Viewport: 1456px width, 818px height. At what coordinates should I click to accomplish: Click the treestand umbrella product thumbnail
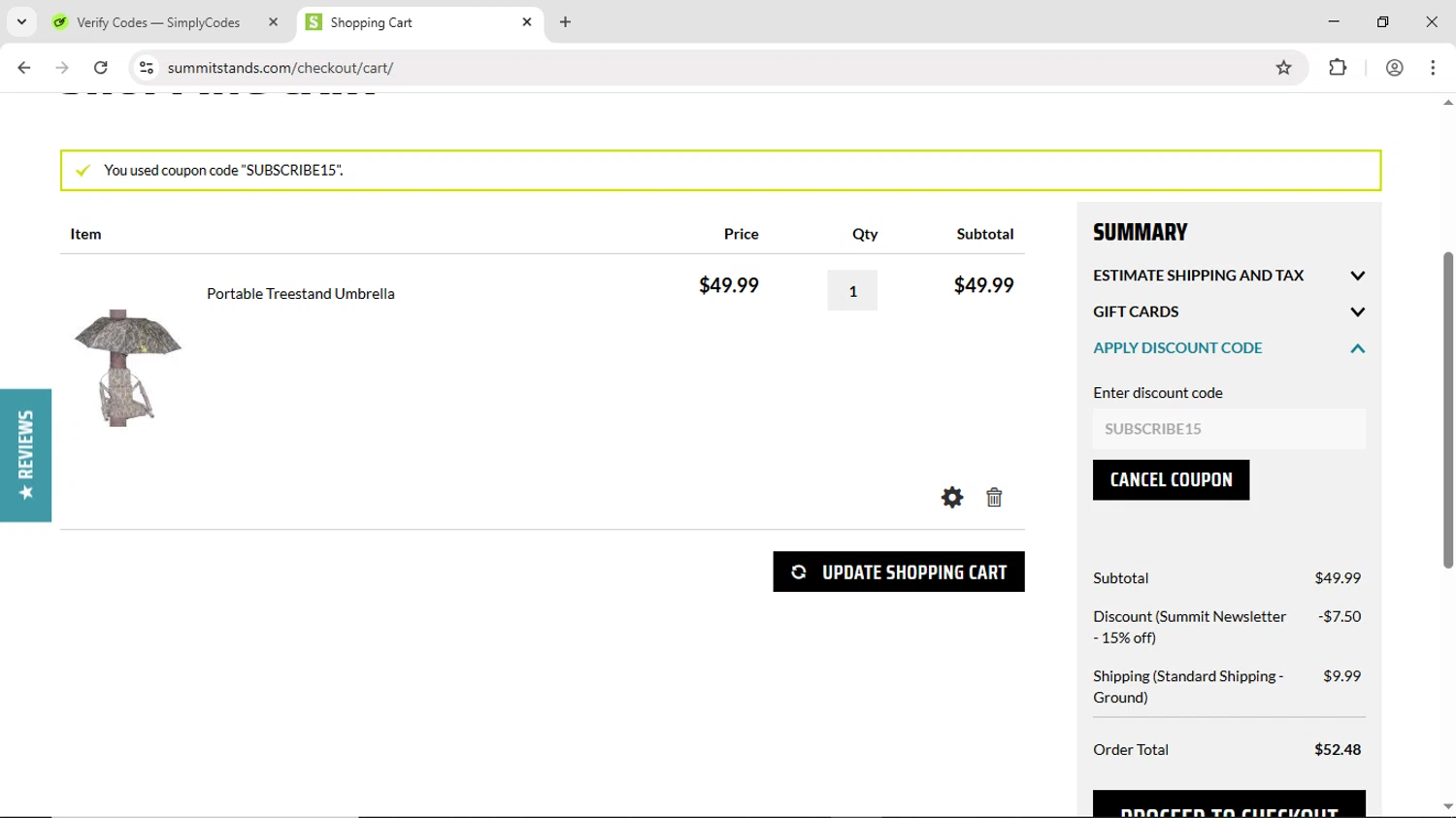pos(127,368)
